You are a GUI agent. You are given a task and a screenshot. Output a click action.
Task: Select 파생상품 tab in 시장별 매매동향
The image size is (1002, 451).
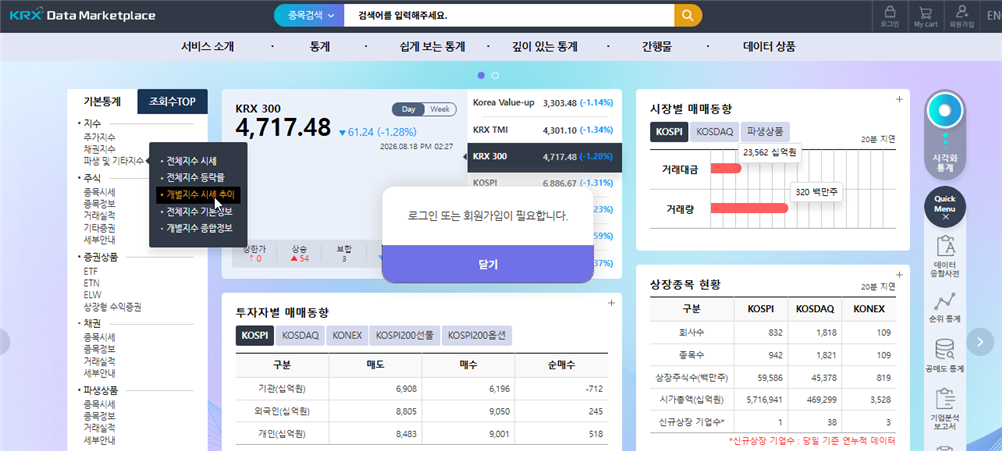[766, 132]
